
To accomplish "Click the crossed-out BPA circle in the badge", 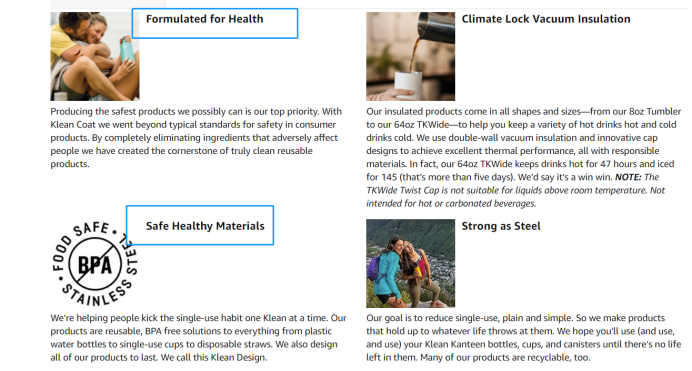I will [x=95, y=265].
